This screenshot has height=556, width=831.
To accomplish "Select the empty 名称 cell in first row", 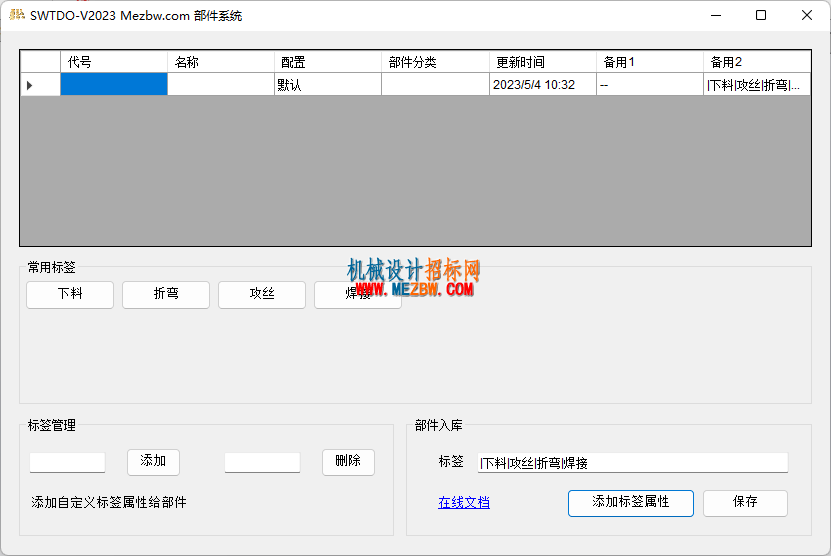I will click(x=221, y=85).
